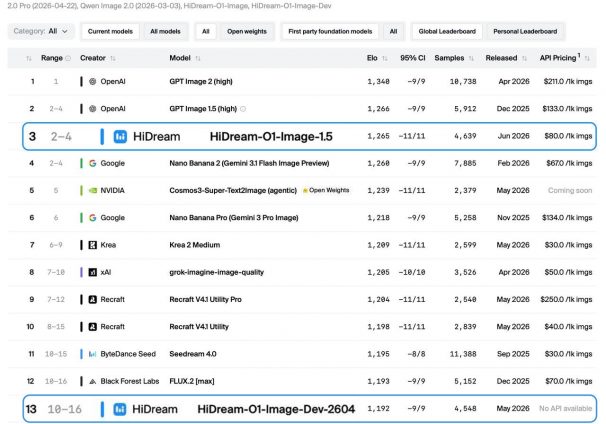Sort by rank using the first column arrows
606x424 pixels.
tap(29, 58)
